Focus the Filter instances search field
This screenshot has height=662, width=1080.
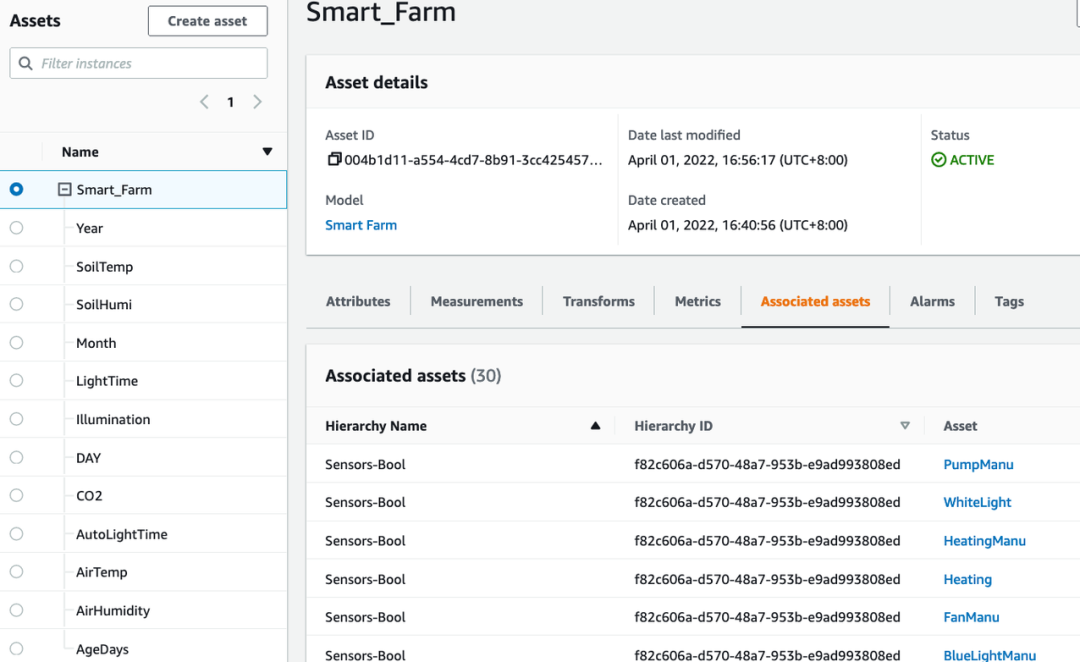(150, 63)
